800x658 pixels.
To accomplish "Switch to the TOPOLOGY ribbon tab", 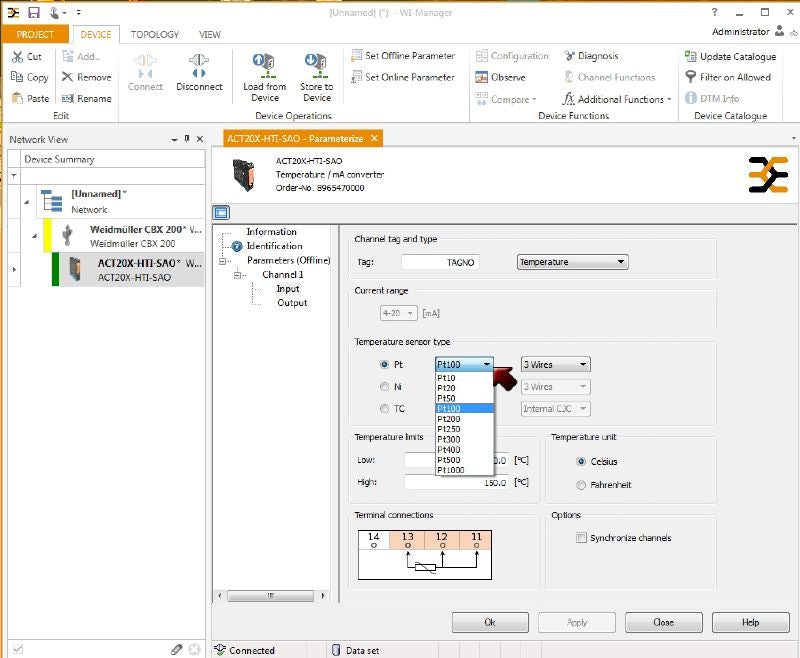I will pos(154,34).
